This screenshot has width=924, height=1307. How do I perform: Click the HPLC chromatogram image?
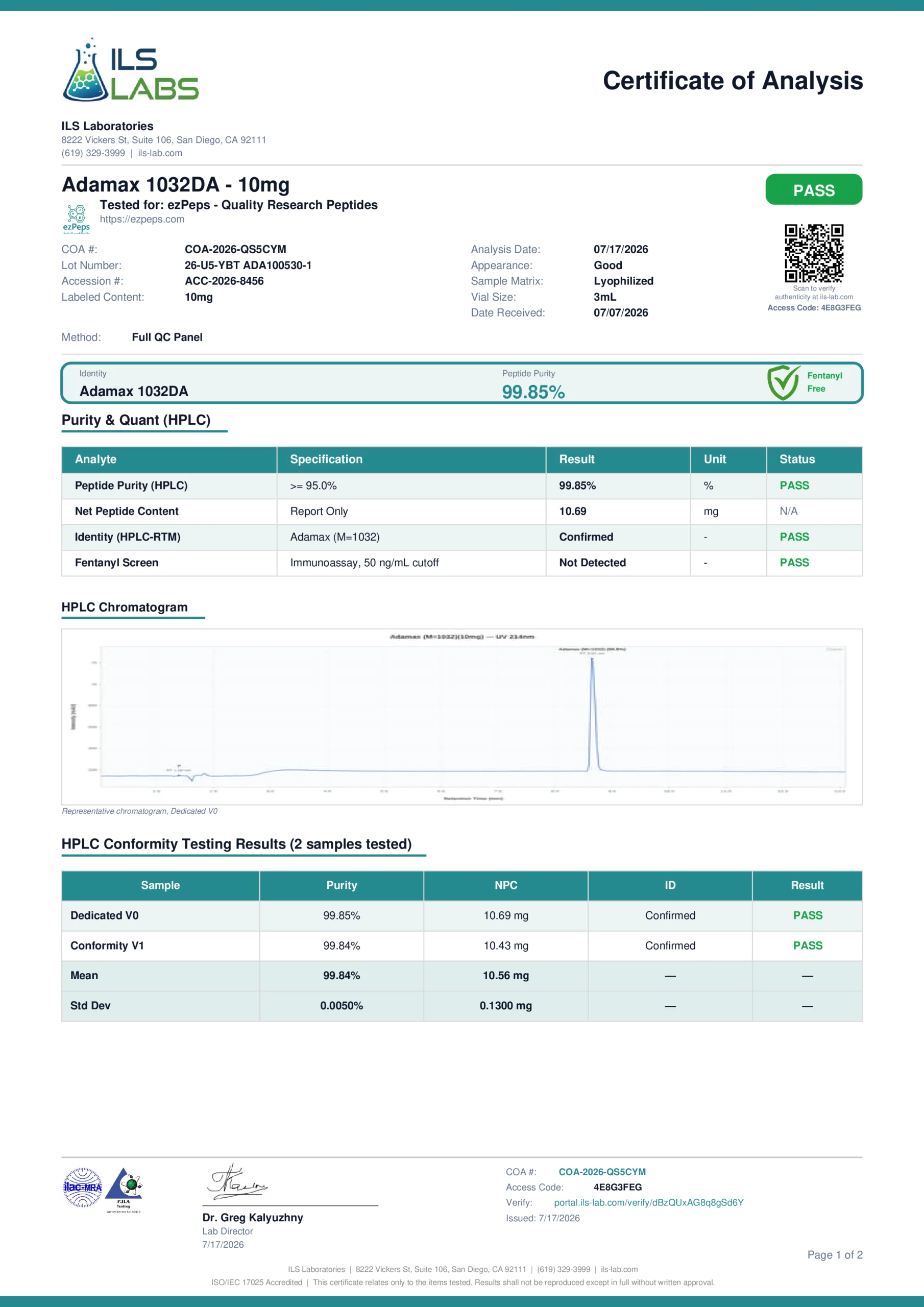coord(461,717)
